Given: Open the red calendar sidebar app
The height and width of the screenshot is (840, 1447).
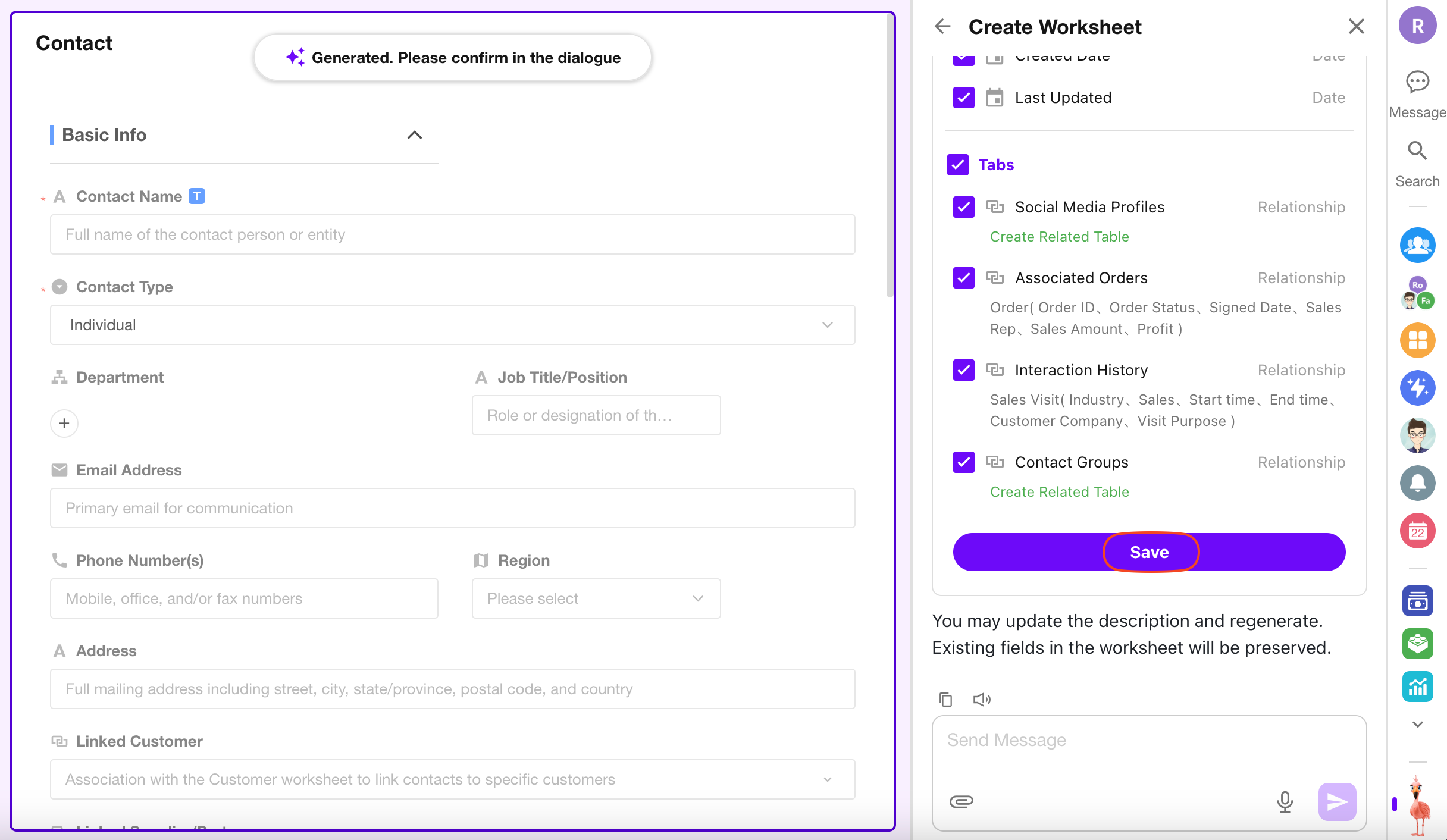Looking at the screenshot, I should [1417, 531].
